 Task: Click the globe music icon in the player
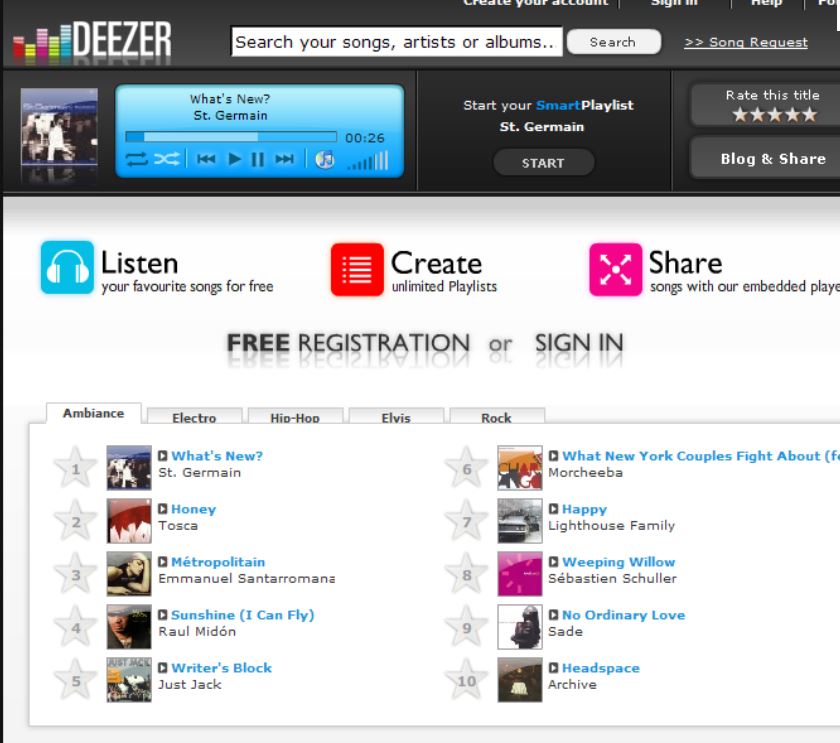click(x=325, y=159)
